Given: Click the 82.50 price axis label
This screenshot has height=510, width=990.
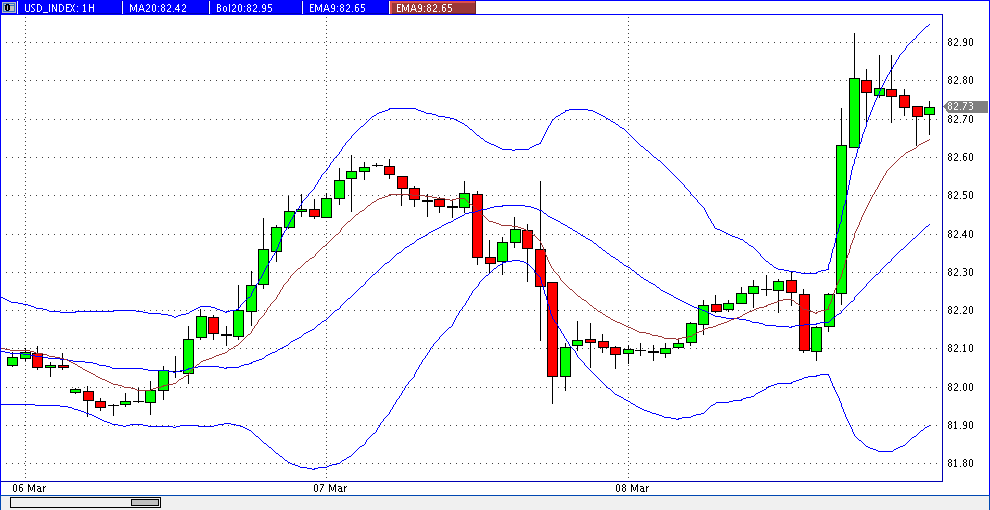Looking at the screenshot, I should (960, 196).
